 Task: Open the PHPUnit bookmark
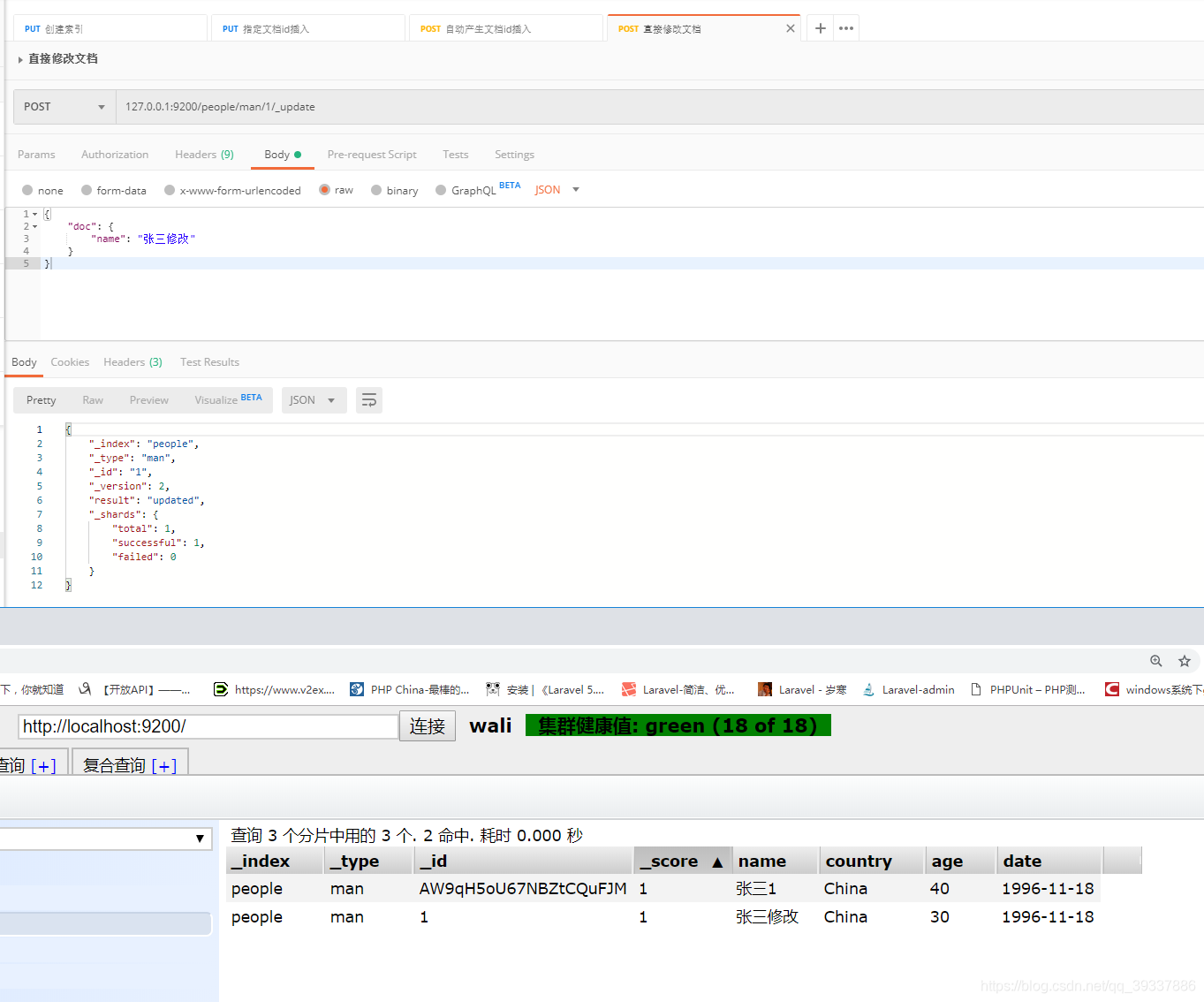point(1028,689)
